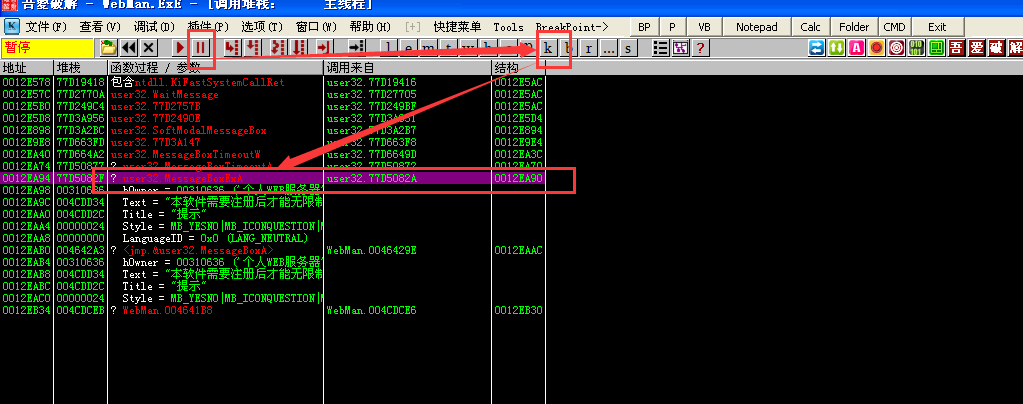Click the VB button

[x=704, y=27]
